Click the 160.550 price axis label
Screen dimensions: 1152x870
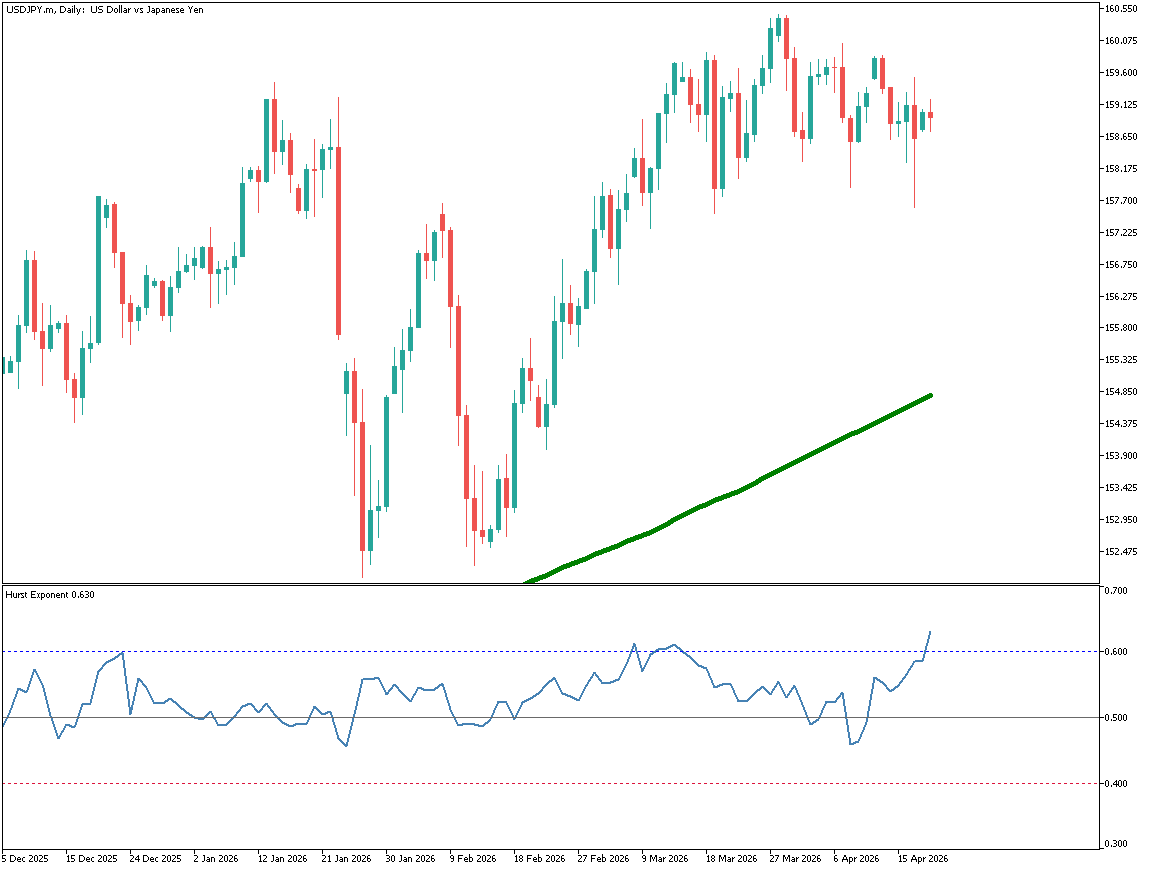click(1122, 9)
